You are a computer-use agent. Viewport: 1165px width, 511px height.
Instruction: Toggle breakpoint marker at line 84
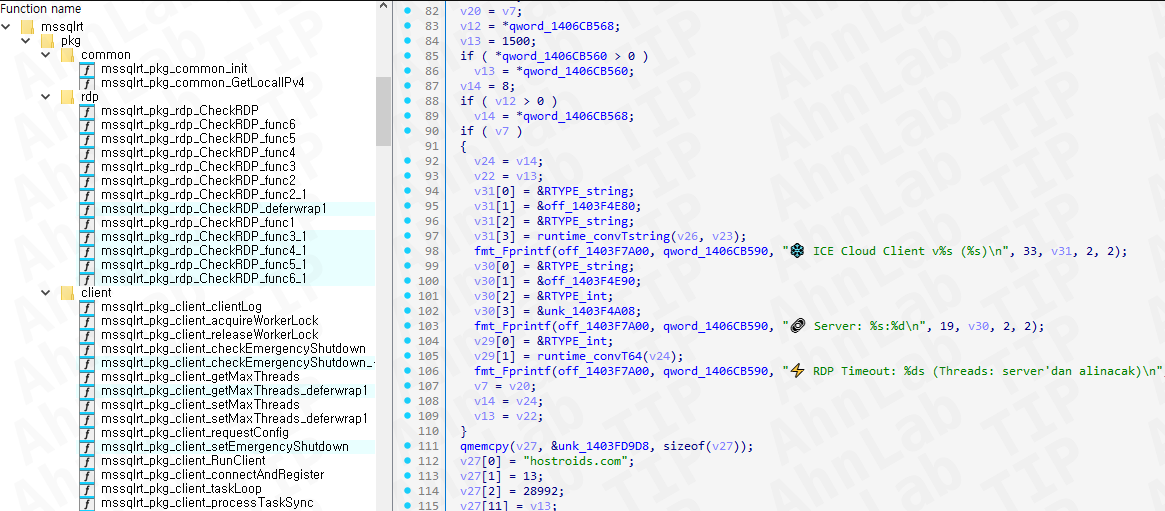click(x=408, y=41)
